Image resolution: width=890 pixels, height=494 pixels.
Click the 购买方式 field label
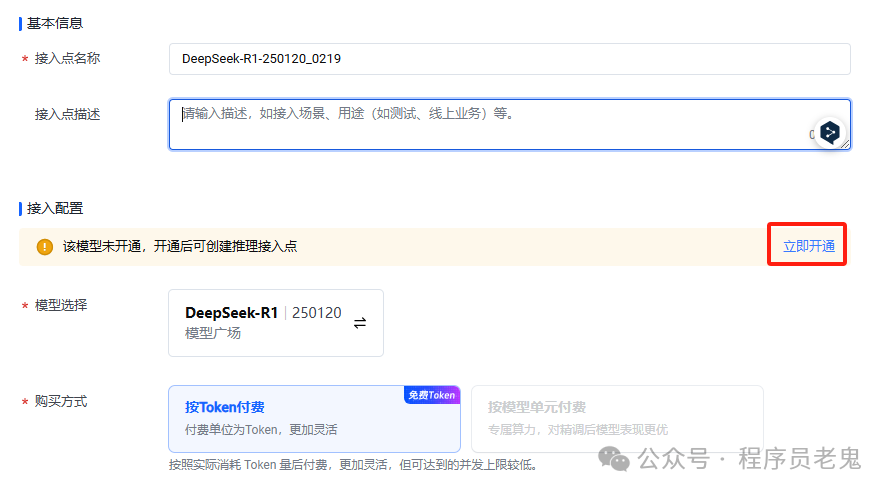coord(61,401)
